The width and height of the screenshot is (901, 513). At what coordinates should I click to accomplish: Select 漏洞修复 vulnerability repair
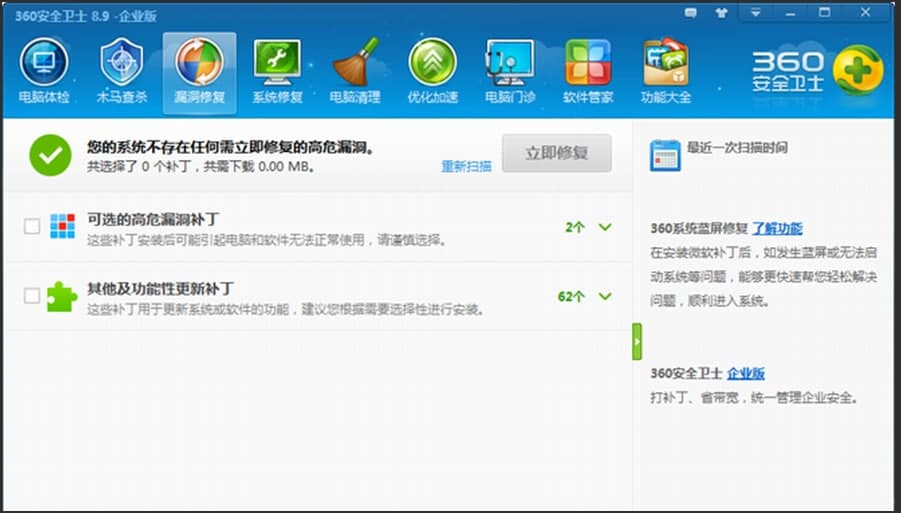tap(199, 73)
